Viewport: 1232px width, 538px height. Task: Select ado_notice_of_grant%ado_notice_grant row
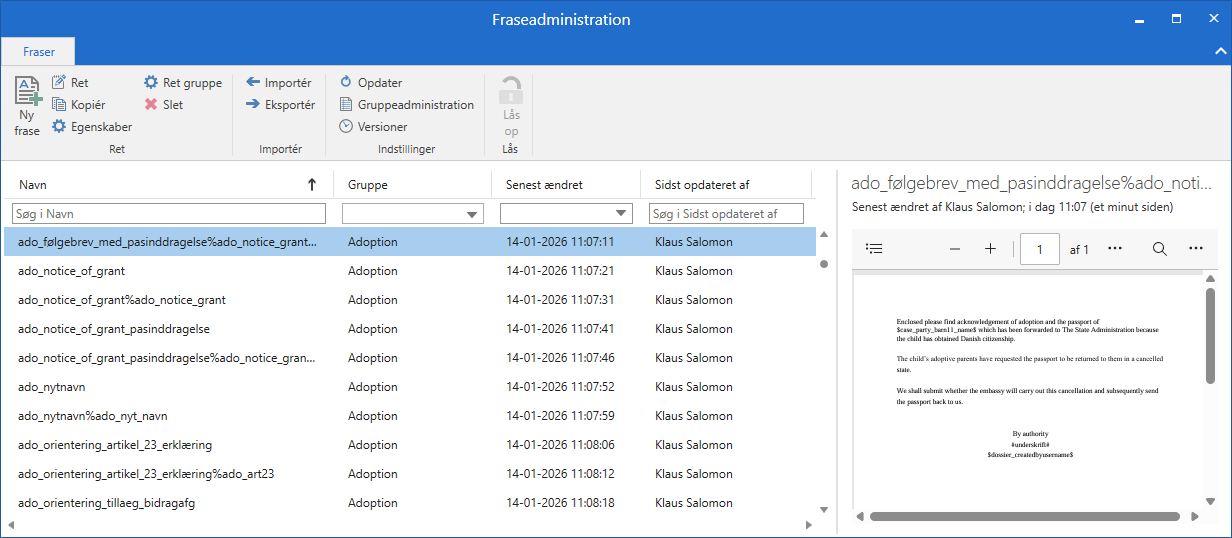coord(410,300)
